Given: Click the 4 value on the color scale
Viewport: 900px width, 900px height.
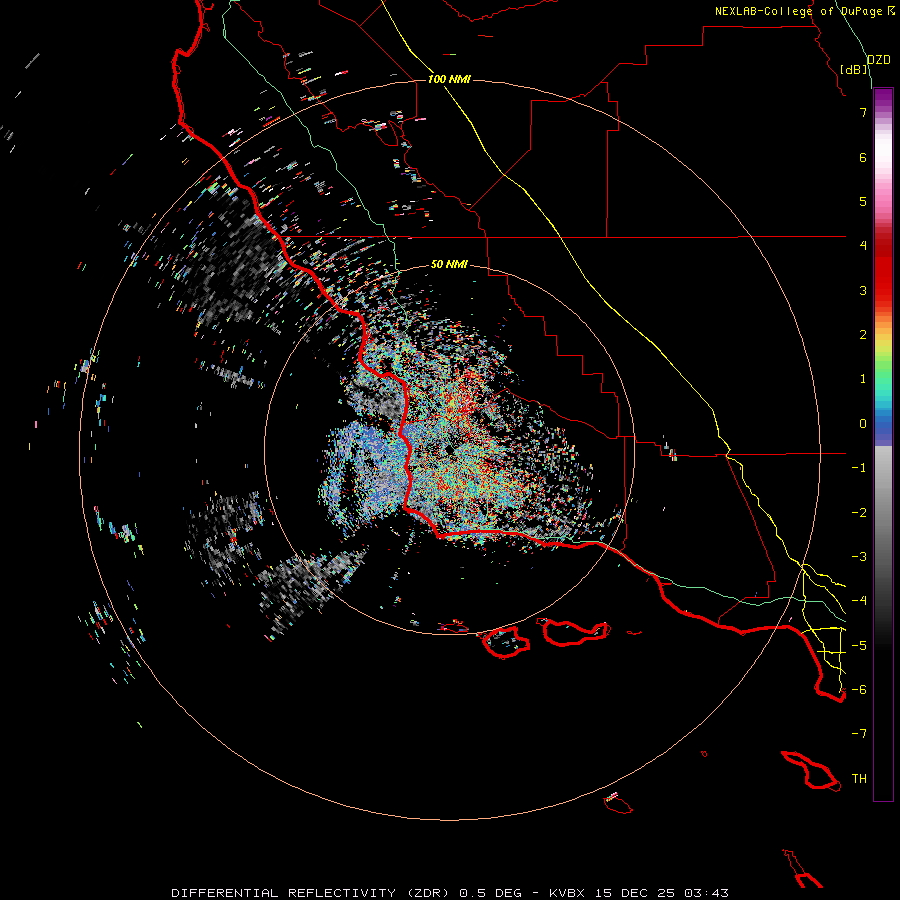Looking at the screenshot, I should 863,246.
